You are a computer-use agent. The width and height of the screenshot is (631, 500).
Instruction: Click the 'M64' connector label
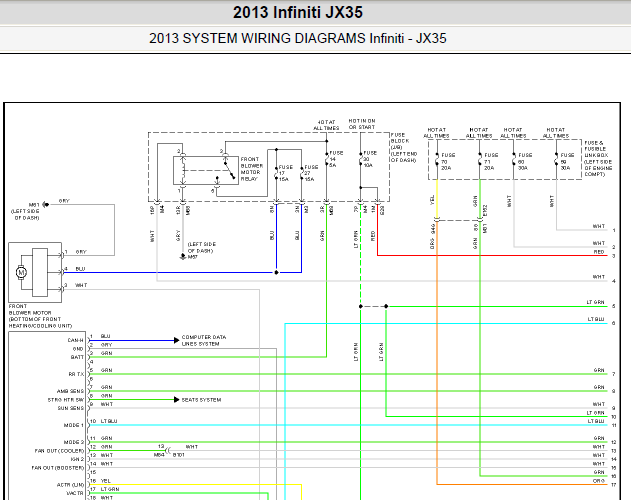tap(159, 455)
